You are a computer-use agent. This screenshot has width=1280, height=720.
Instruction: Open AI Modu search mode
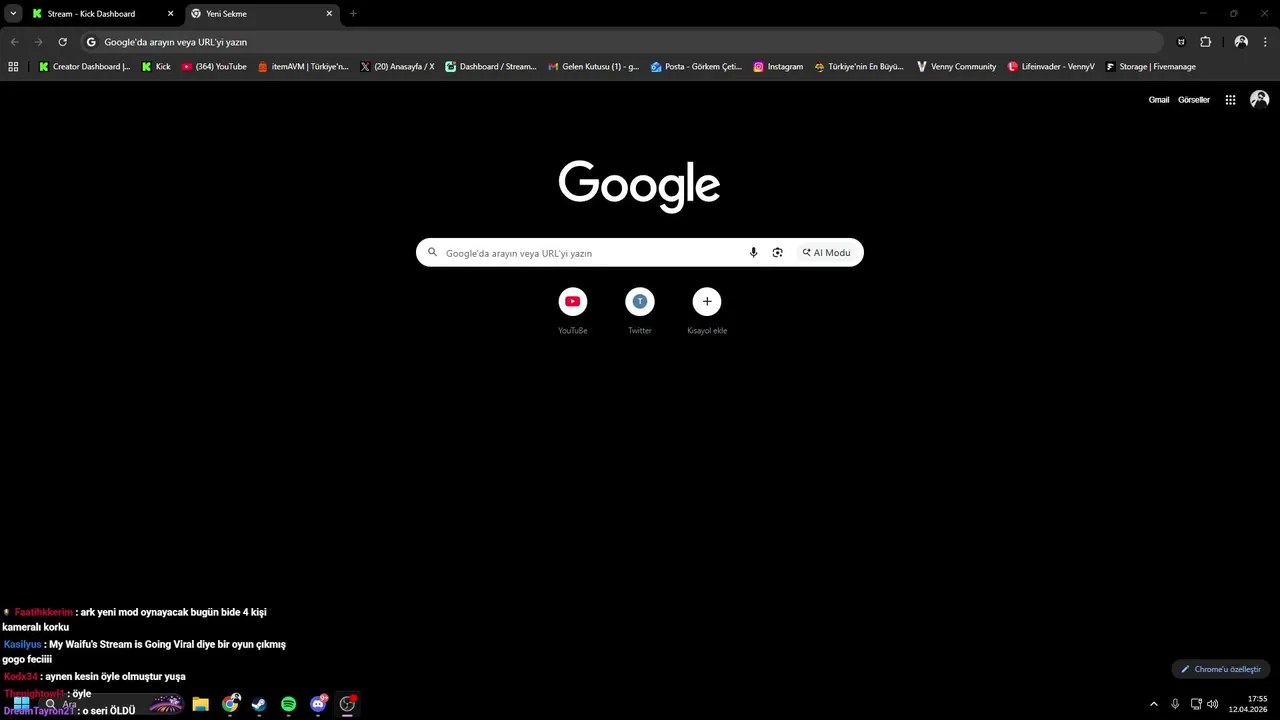tap(826, 253)
